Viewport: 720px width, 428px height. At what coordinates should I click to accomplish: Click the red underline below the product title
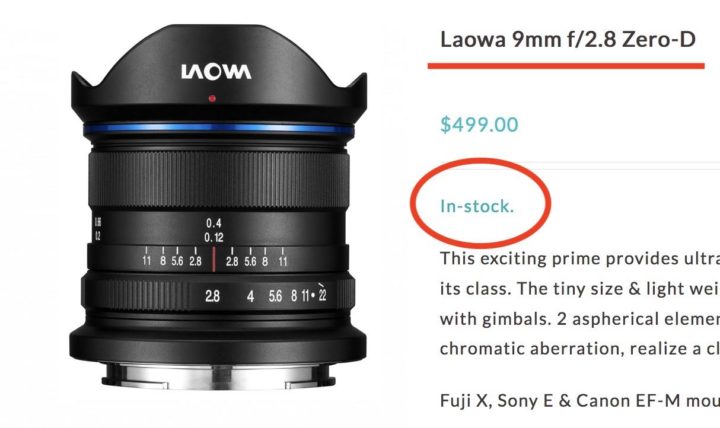click(566, 66)
